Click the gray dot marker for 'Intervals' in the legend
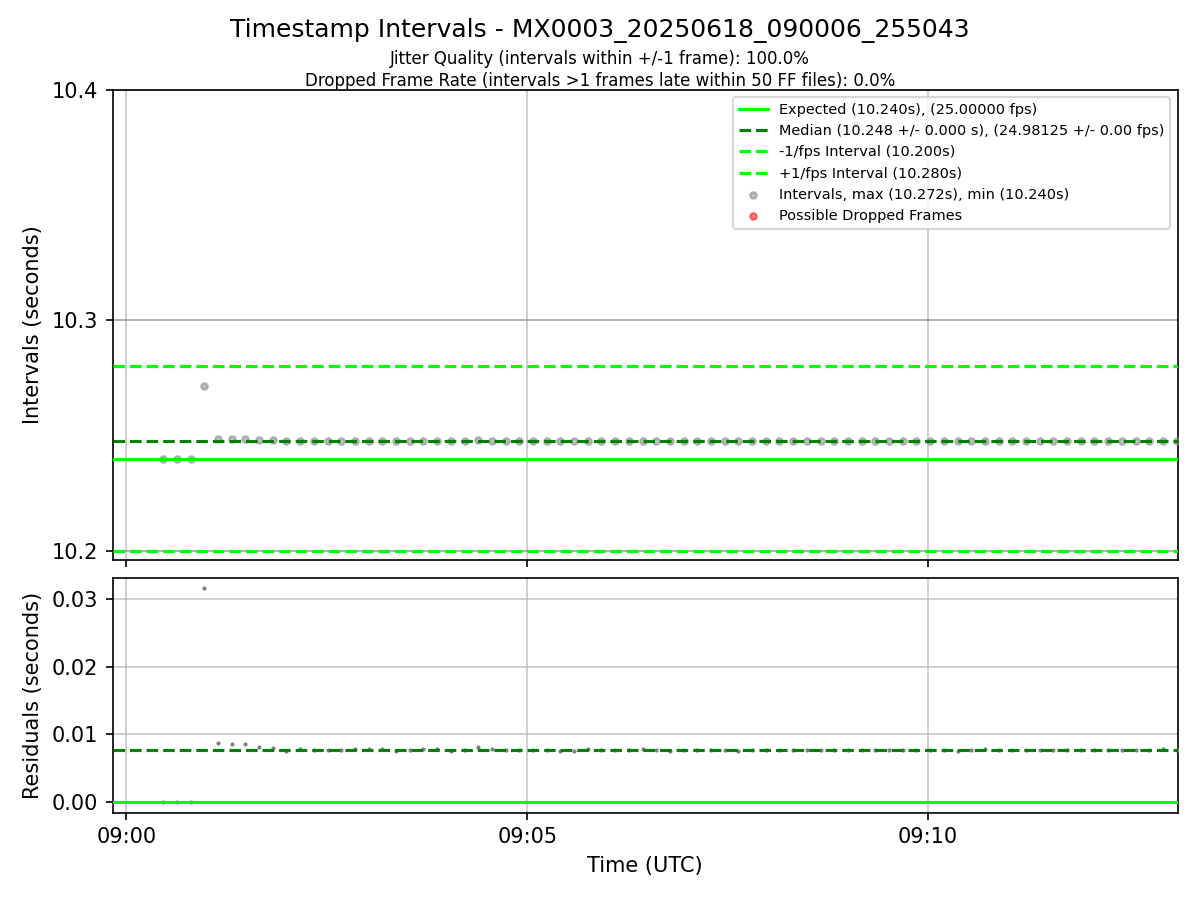Viewport: 1200px width, 900px height. pyautogui.click(x=754, y=195)
